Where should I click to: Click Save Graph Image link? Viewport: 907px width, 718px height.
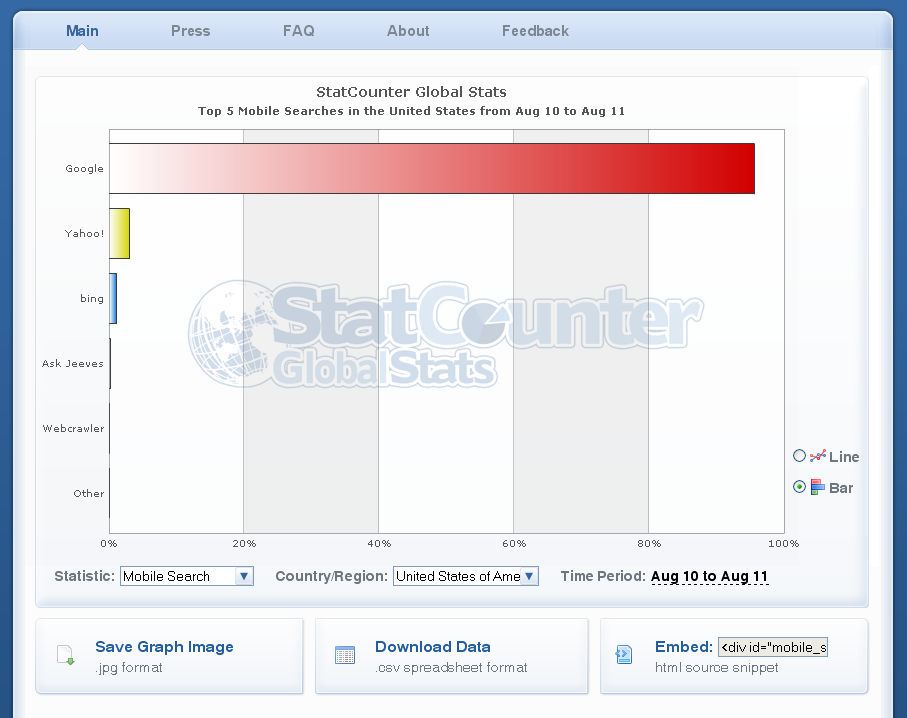tap(164, 647)
